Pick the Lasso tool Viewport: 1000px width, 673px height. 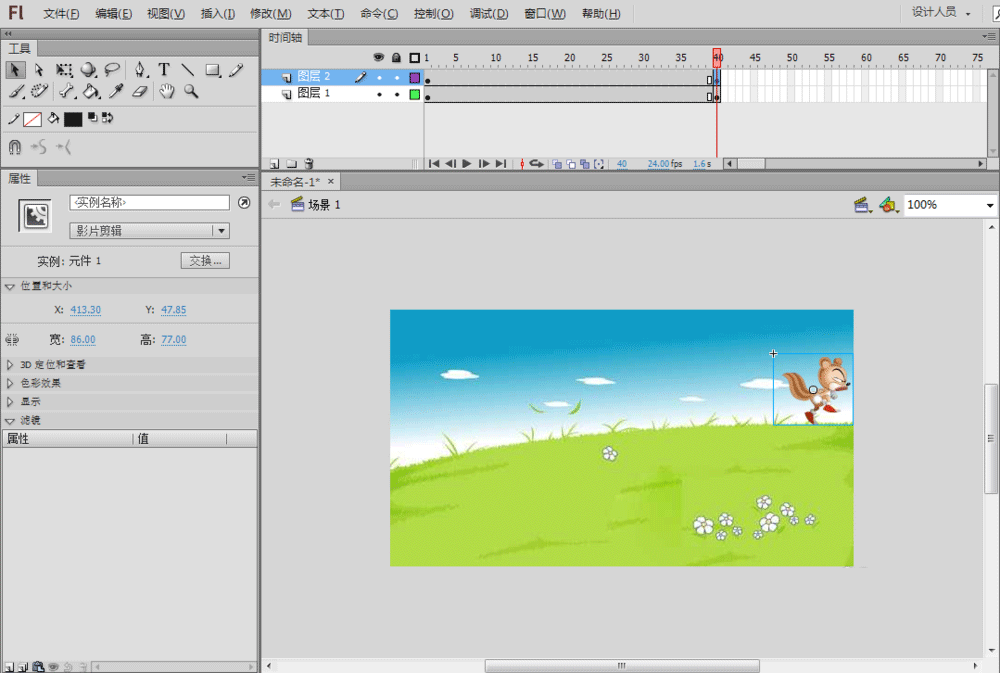pos(112,70)
